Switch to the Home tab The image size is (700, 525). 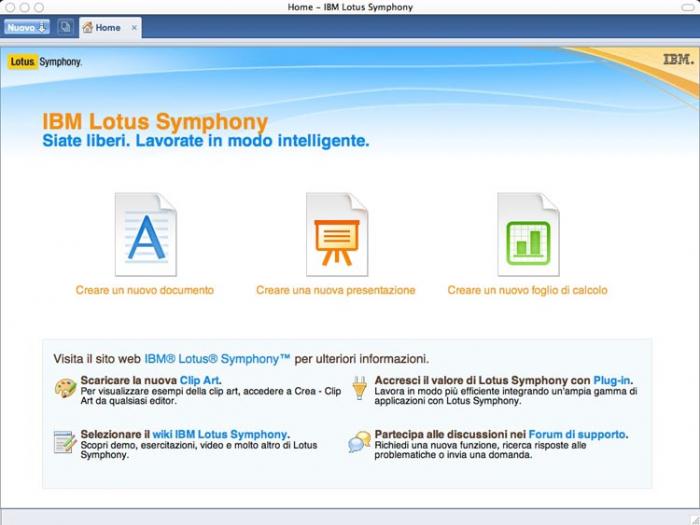point(108,28)
